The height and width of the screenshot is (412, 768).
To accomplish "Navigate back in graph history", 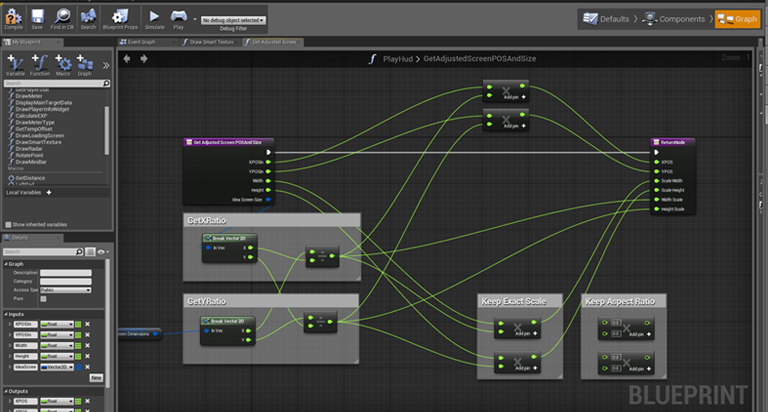I will tap(127, 59).
